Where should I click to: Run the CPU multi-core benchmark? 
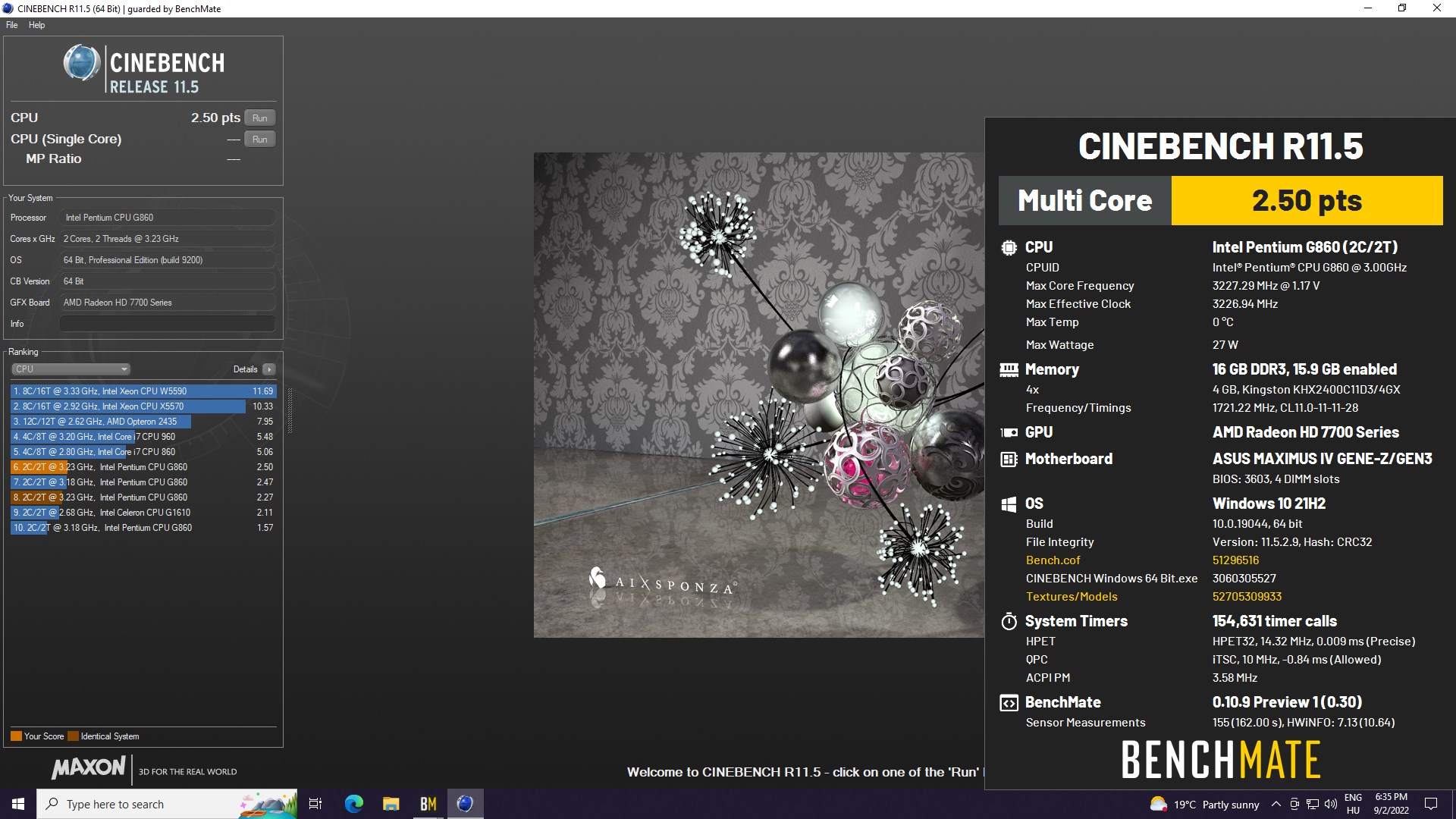coord(260,118)
